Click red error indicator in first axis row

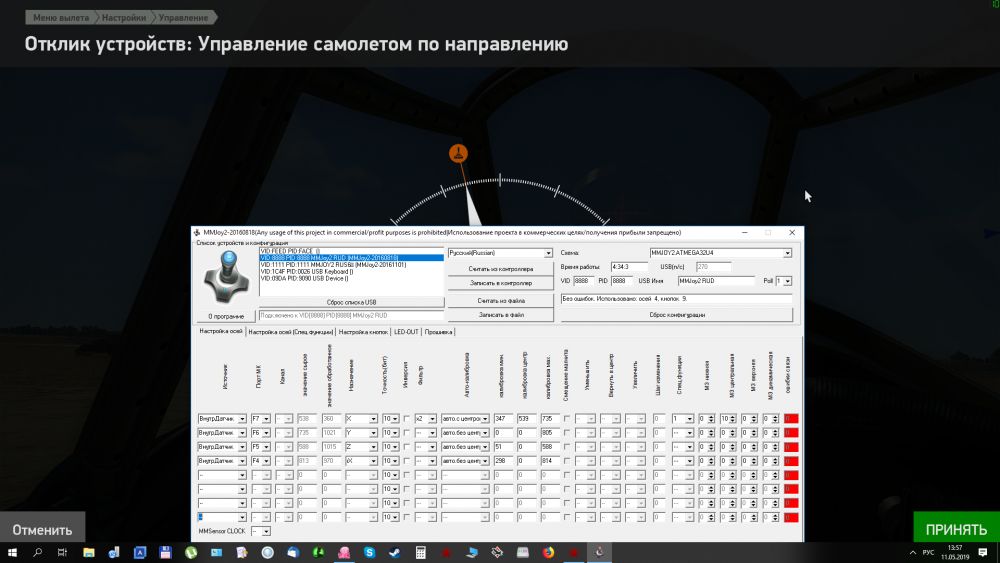pyautogui.click(x=791, y=418)
